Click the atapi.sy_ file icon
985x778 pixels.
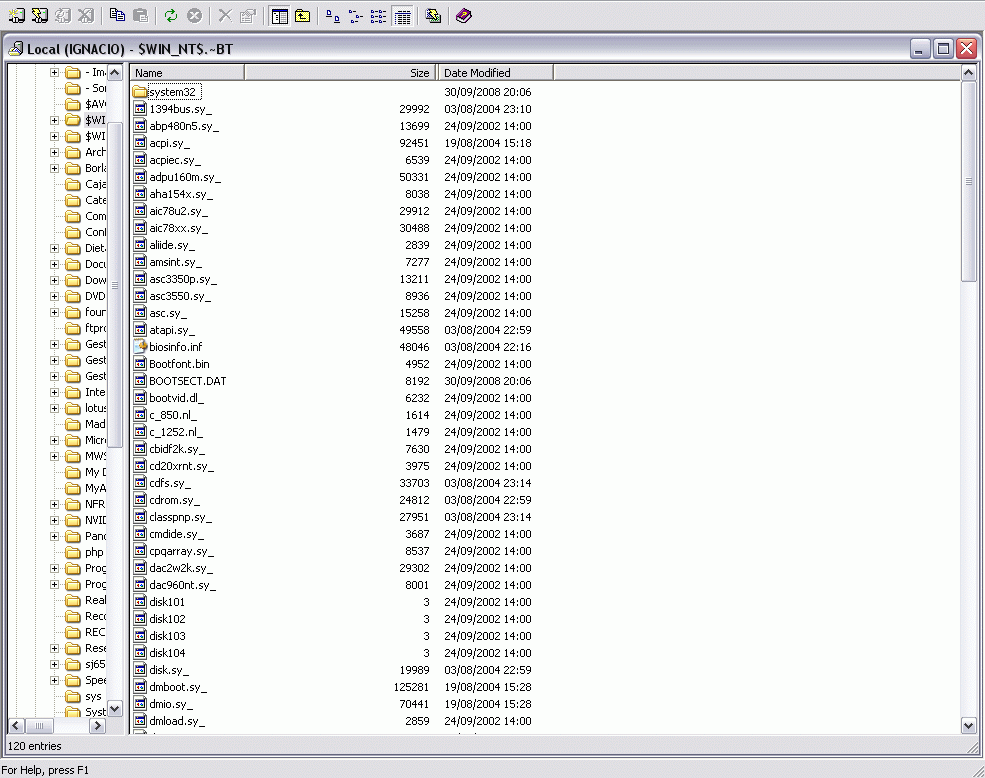(139, 329)
